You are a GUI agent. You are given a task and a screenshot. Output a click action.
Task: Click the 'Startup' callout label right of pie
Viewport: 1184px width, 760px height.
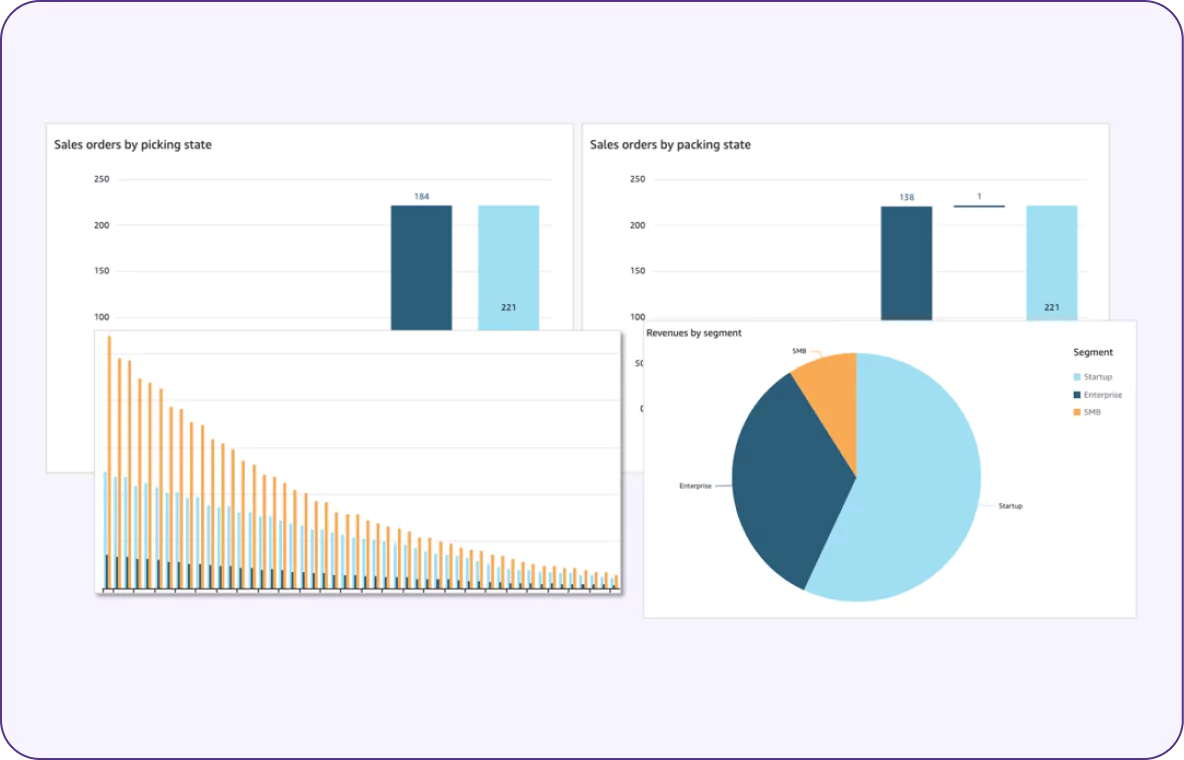tap(1010, 506)
